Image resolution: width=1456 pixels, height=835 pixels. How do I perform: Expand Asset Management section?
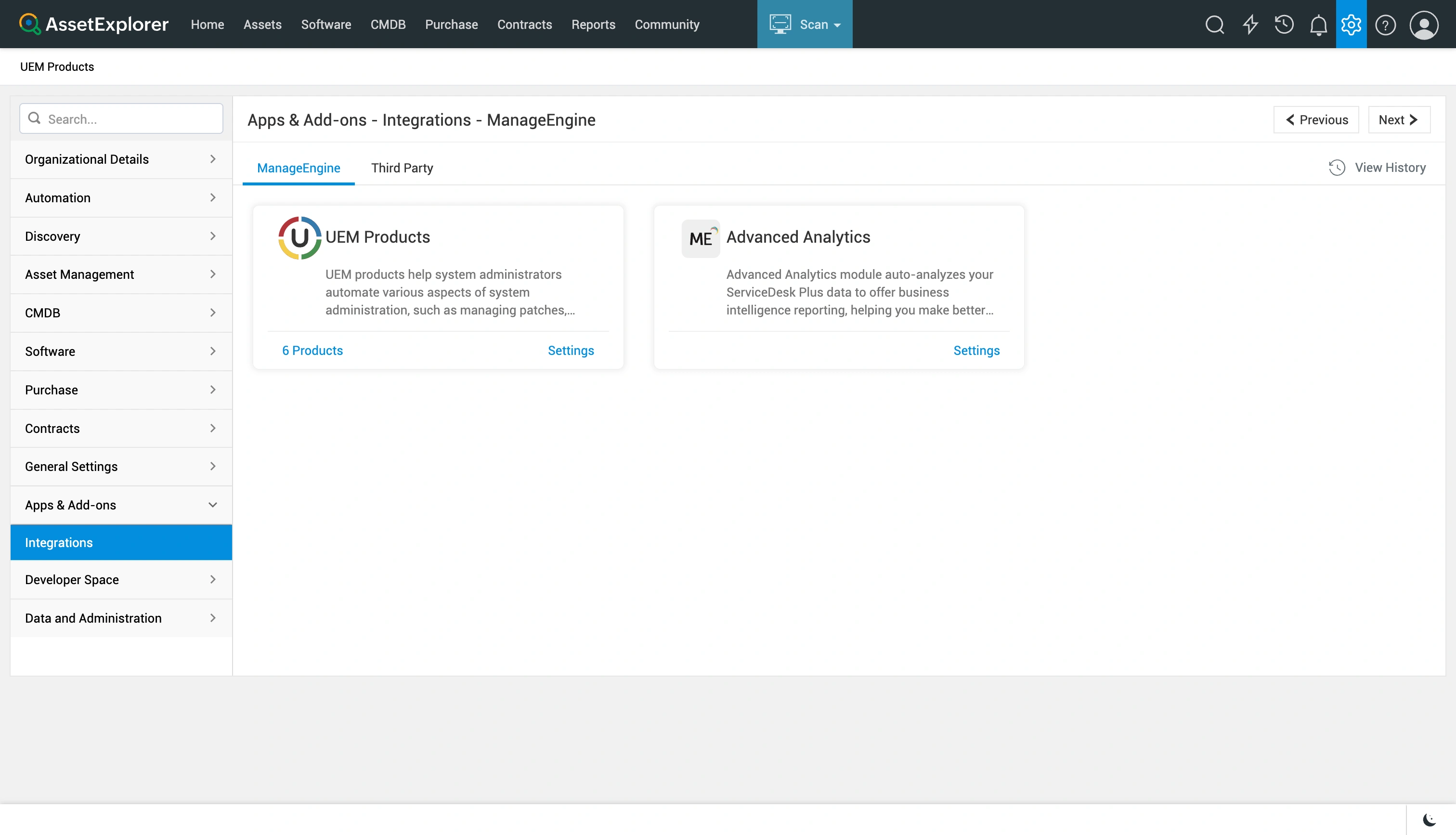(x=121, y=274)
